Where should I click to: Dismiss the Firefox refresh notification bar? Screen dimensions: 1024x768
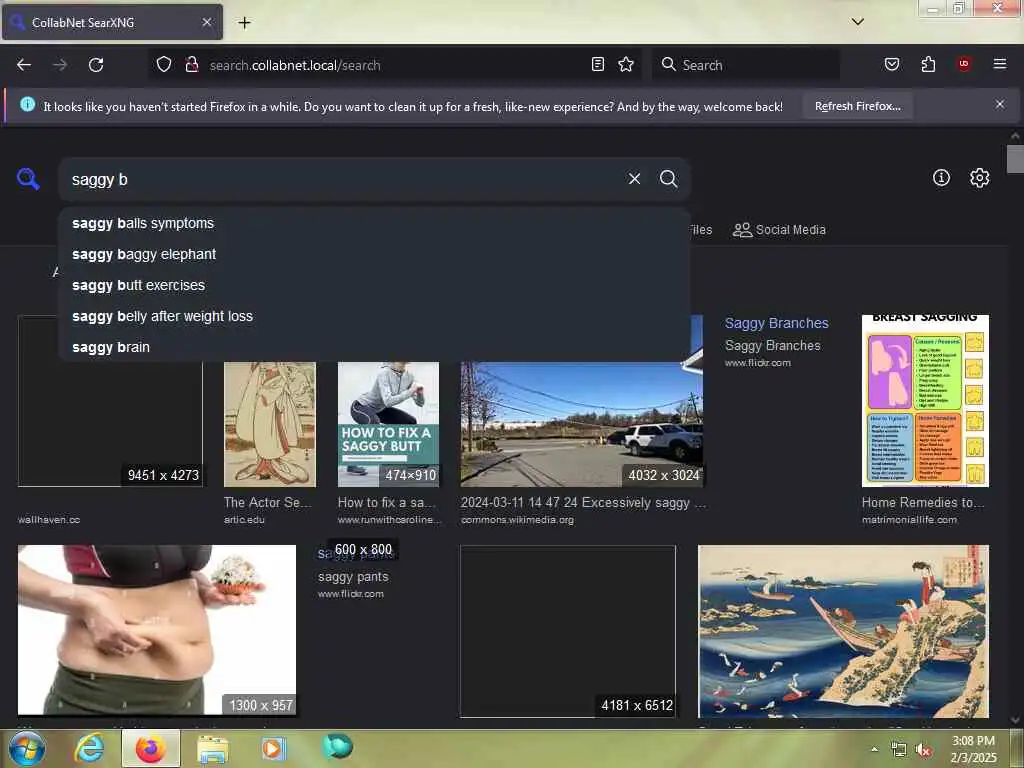[999, 104]
